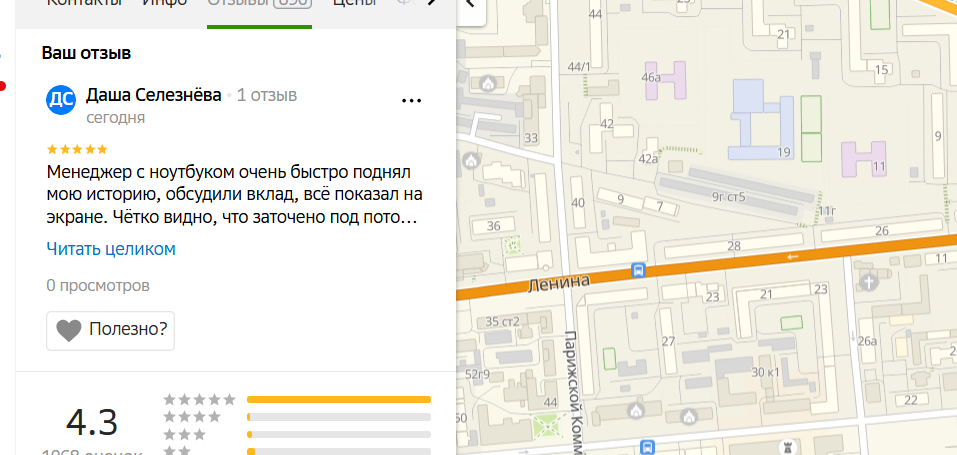Click building label 9г ст5
The image size is (957, 455).
pos(729,197)
